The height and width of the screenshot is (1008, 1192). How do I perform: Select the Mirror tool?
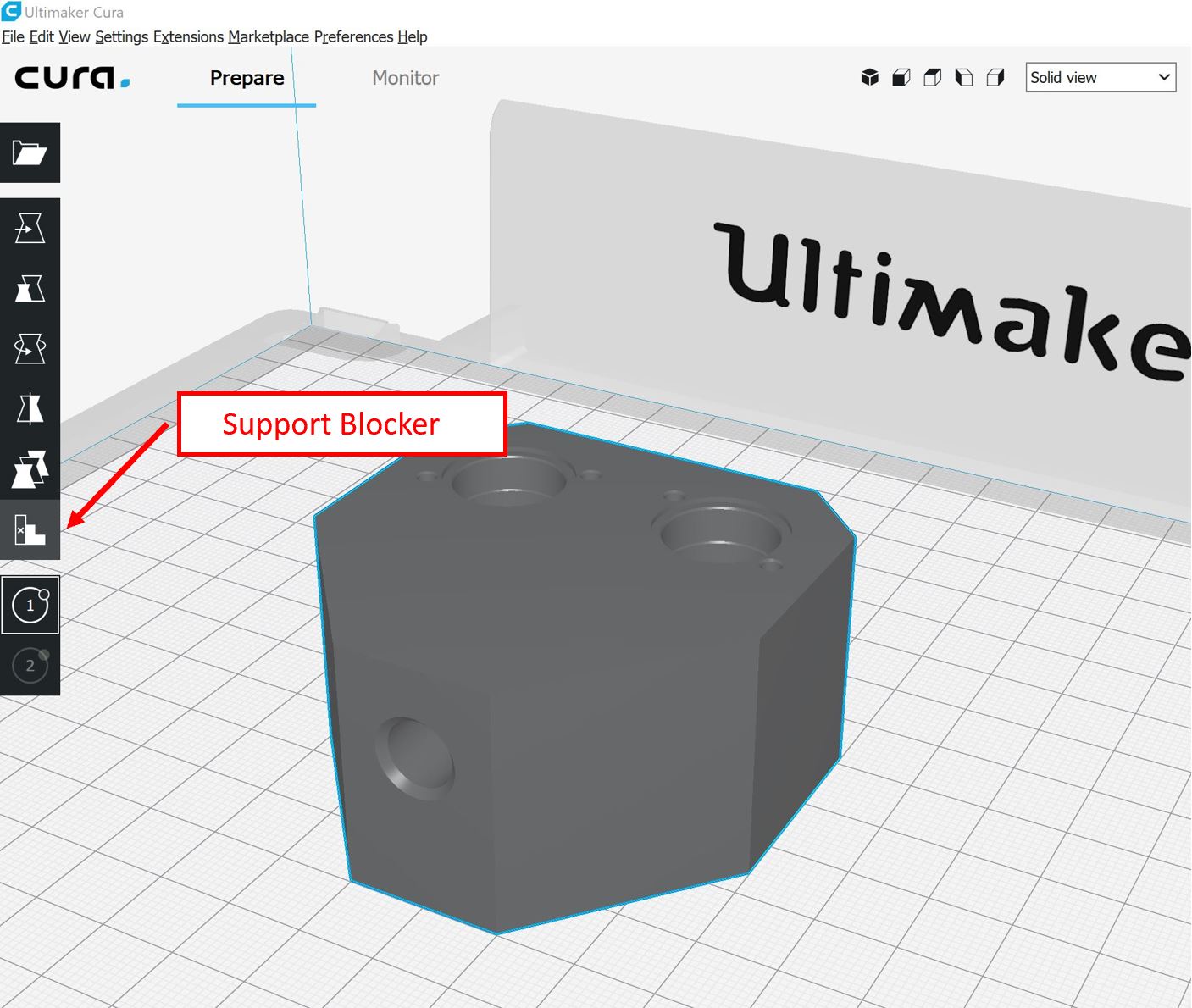[30, 408]
